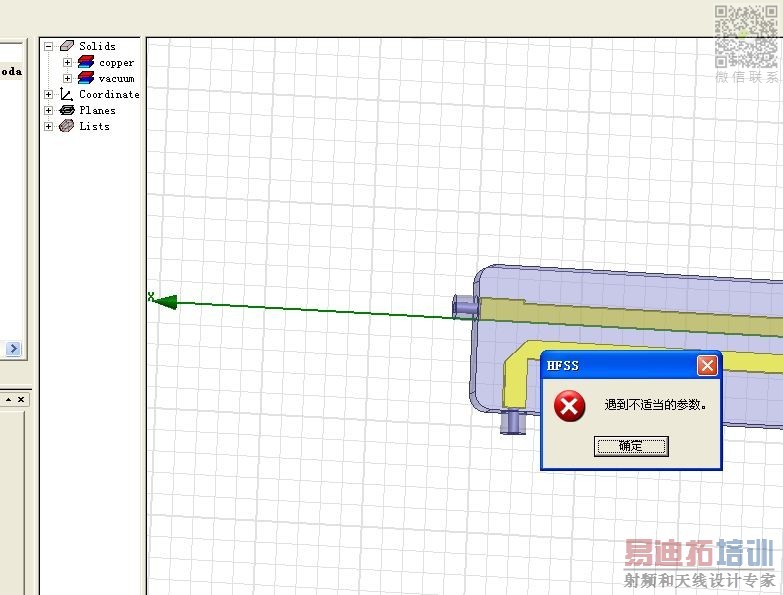
Task: Expand the Lists tree node
Action: pos(48,126)
